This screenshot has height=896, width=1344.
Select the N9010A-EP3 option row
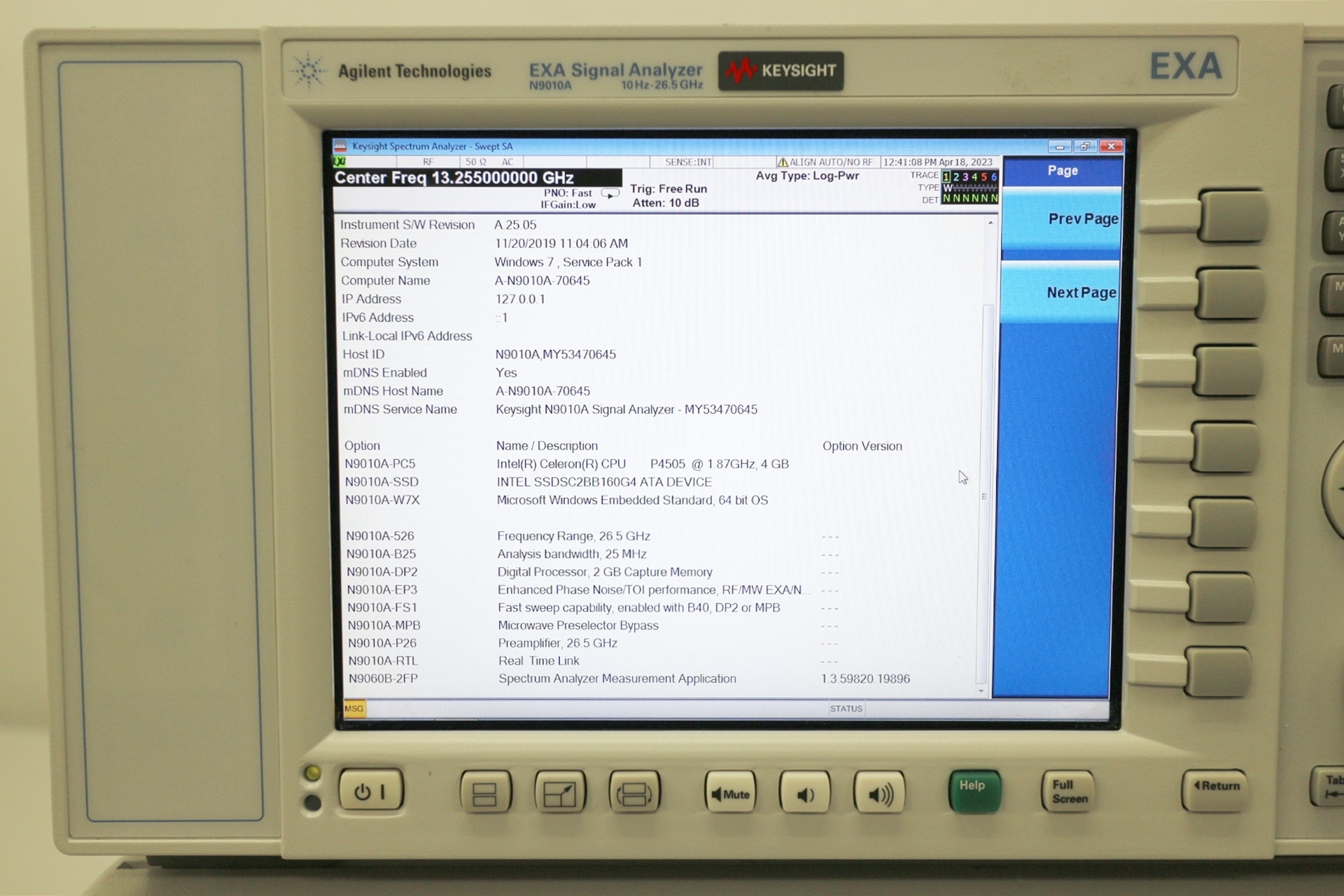click(593, 589)
